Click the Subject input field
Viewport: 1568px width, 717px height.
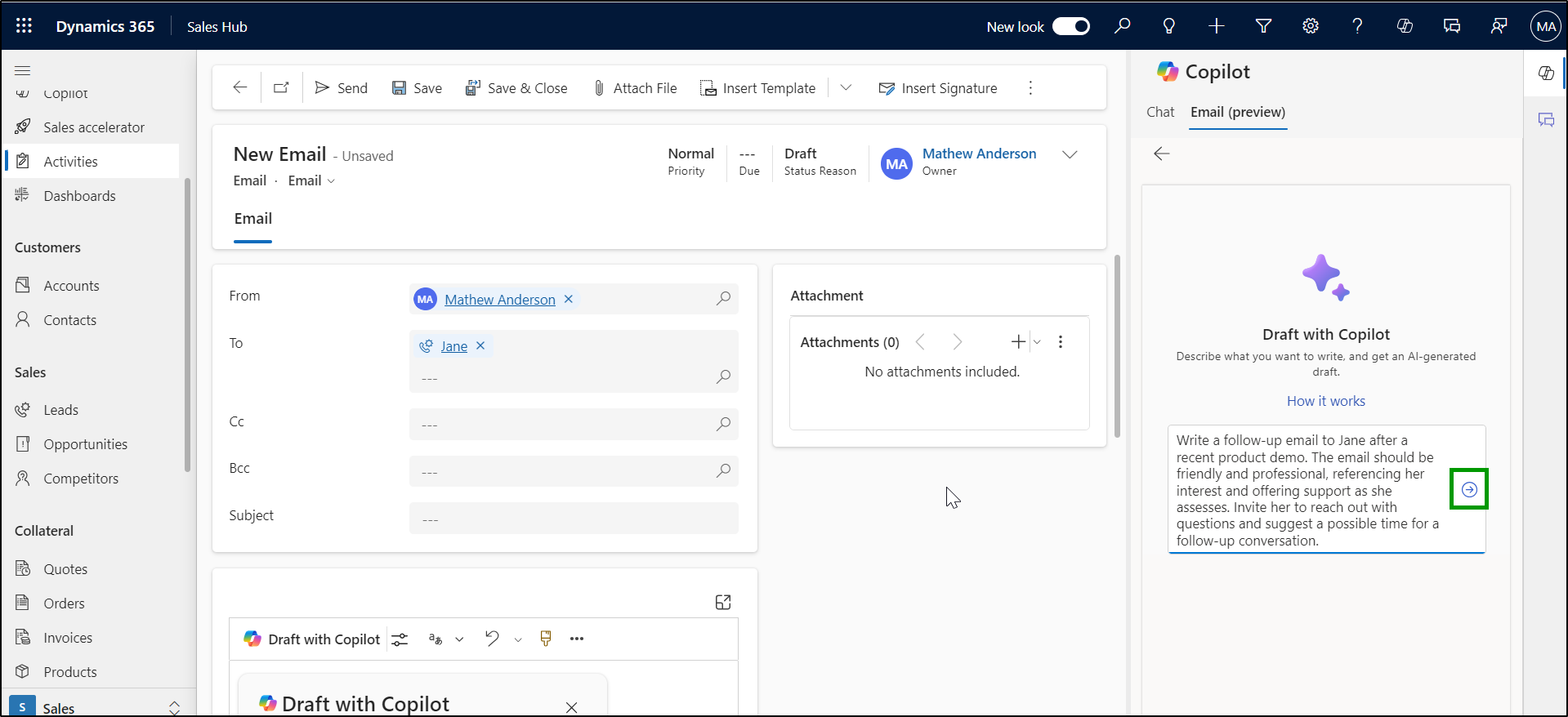click(574, 519)
